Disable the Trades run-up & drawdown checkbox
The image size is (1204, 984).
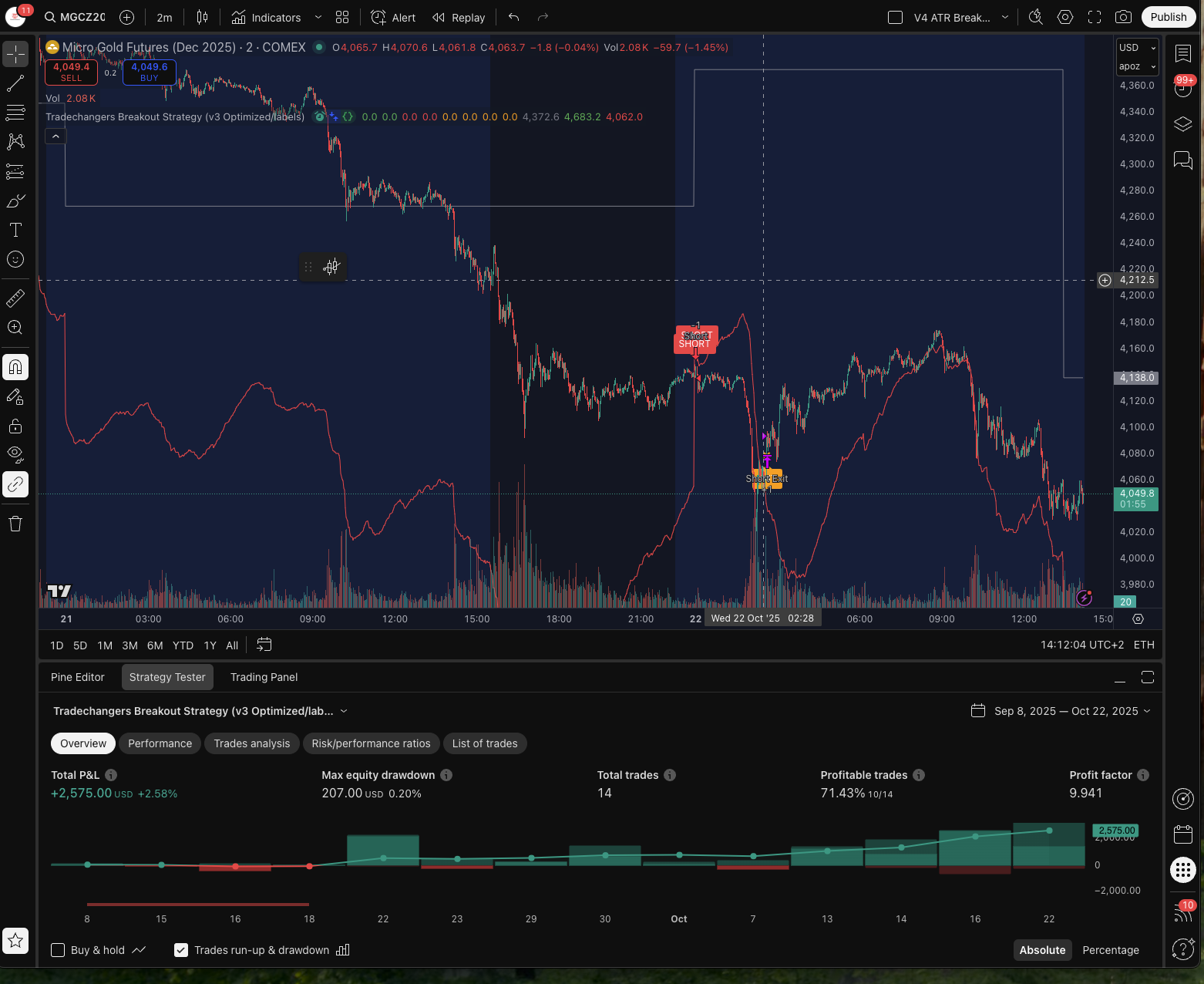point(181,950)
